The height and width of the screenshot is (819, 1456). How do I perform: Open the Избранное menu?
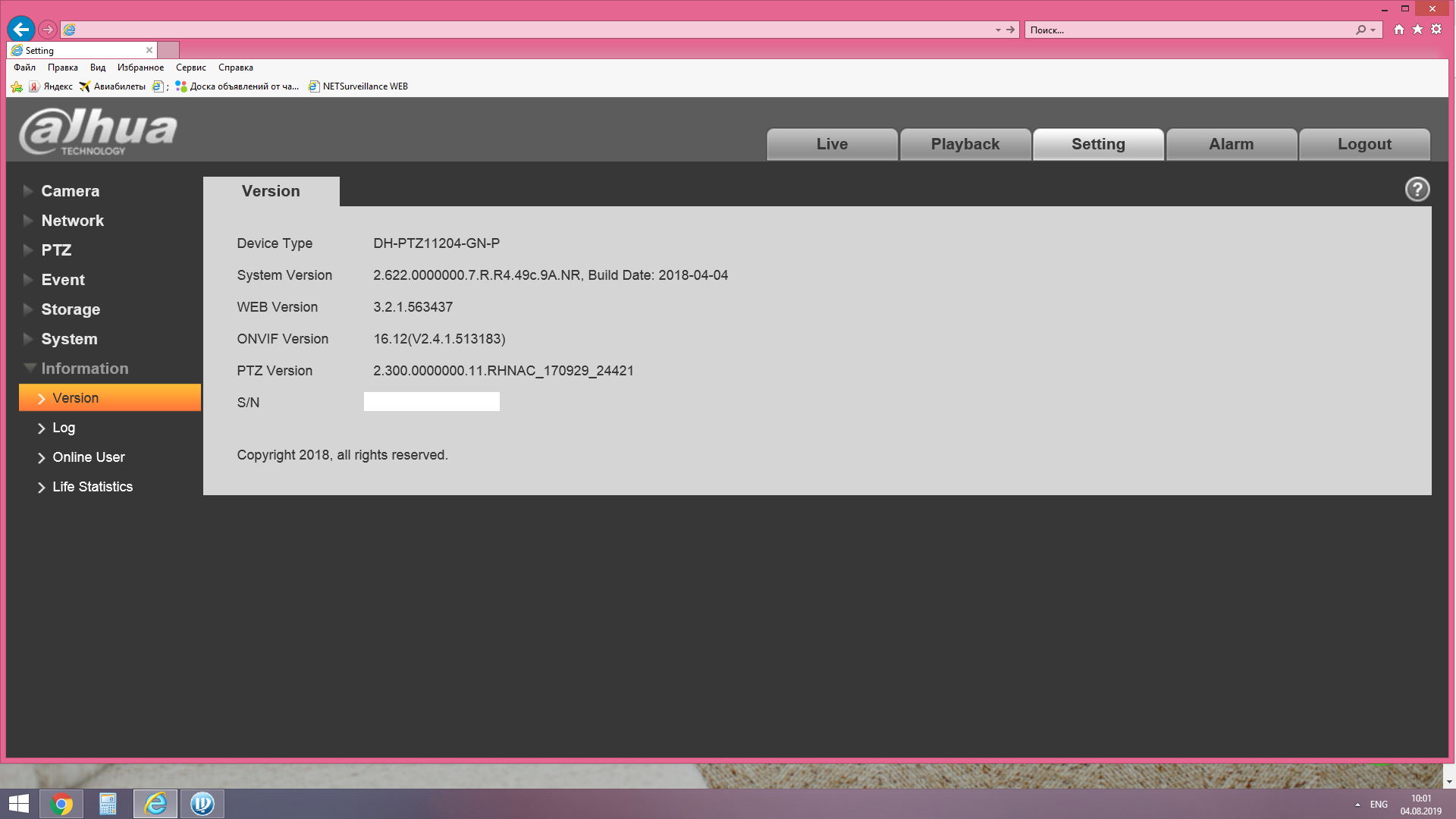[x=140, y=67]
